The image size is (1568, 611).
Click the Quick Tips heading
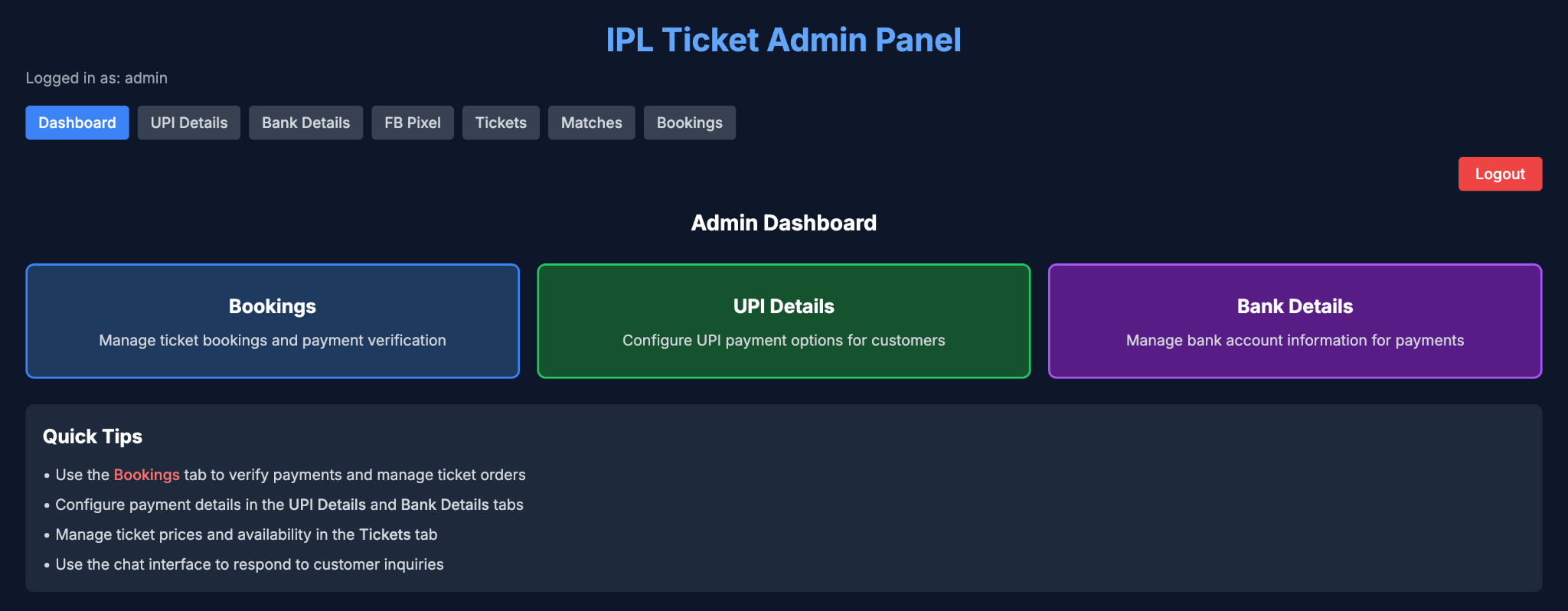pos(93,436)
